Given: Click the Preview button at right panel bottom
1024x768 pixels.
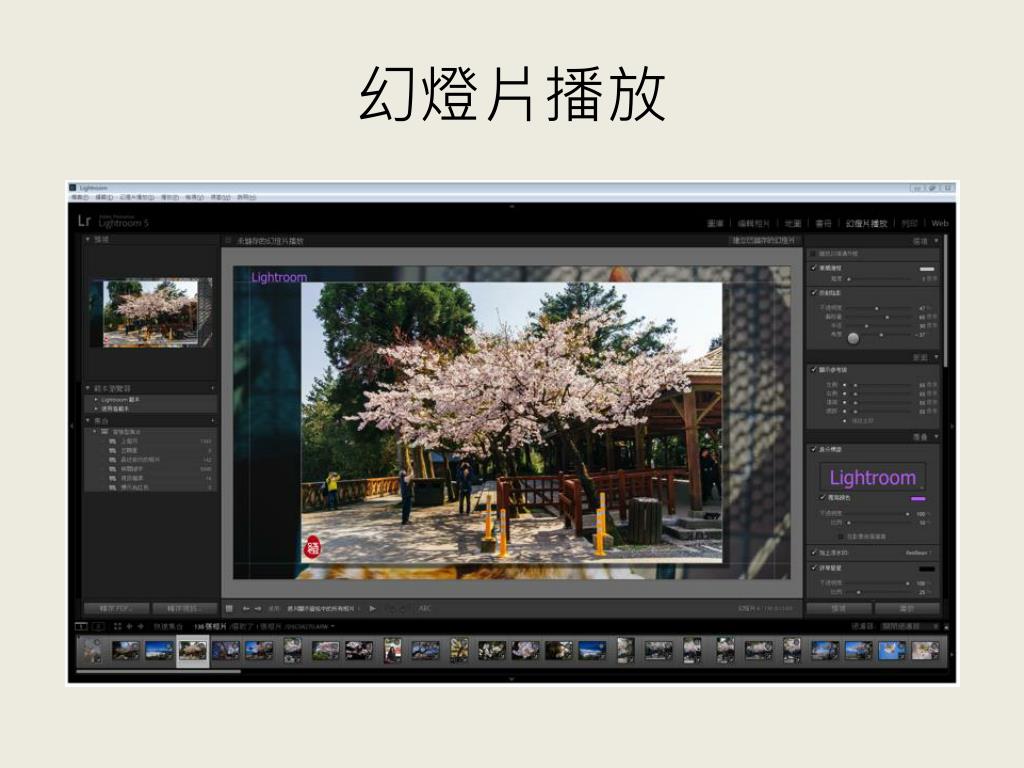Looking at the screenshot, I should (839, 609).
